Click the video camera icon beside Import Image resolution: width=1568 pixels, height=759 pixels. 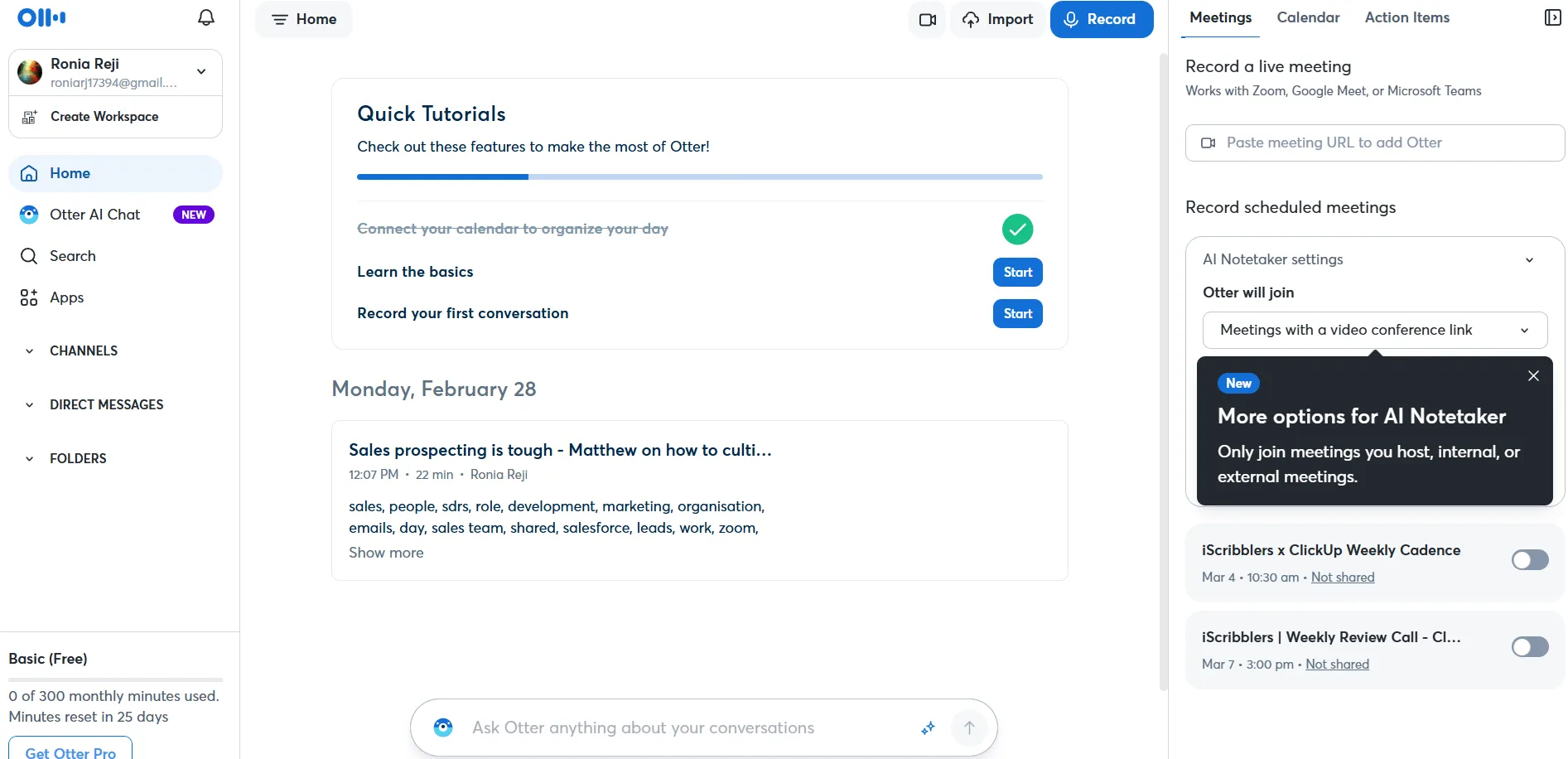(928, 19)
